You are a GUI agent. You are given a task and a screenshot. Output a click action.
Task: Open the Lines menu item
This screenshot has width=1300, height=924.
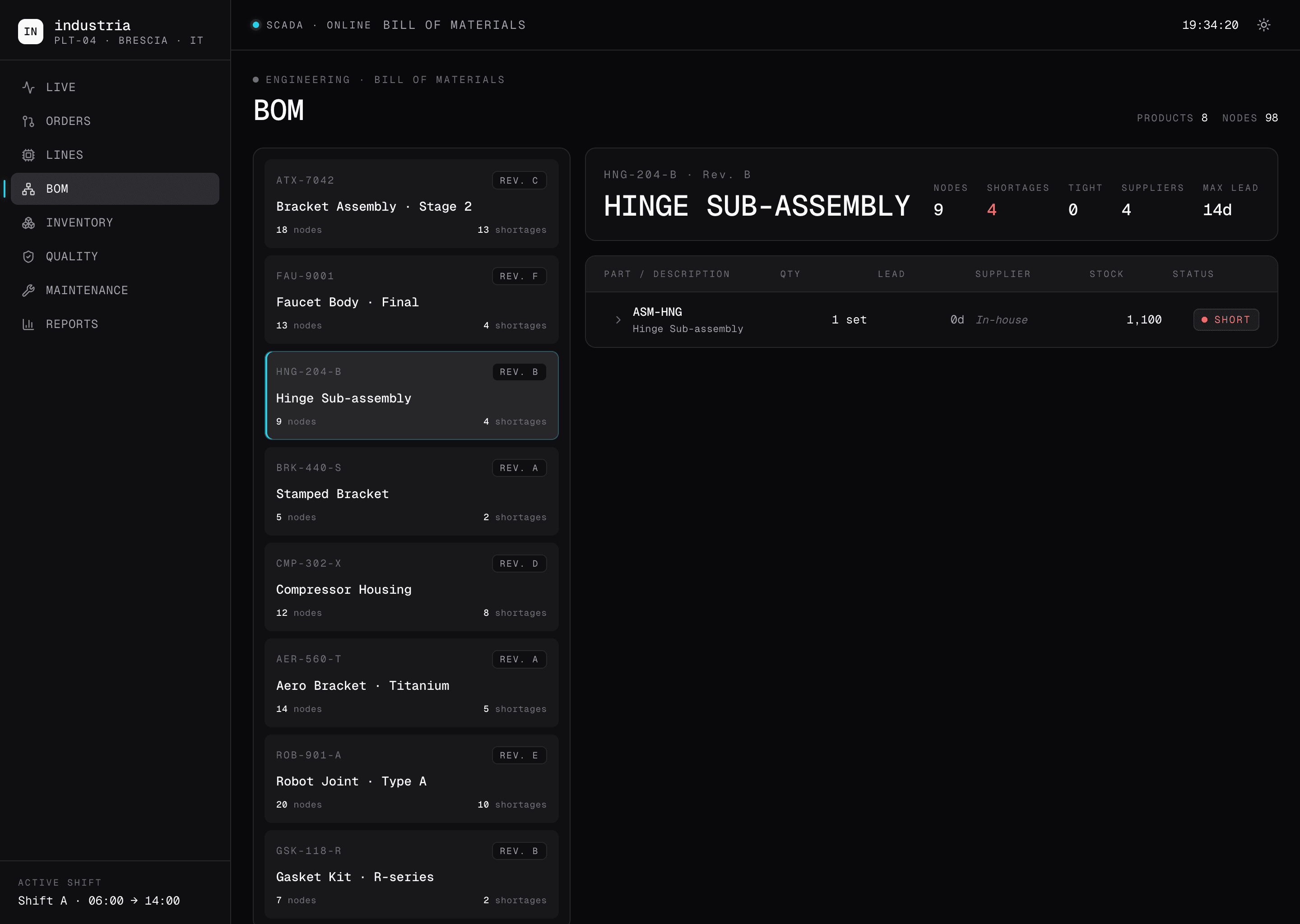point(115,155)
